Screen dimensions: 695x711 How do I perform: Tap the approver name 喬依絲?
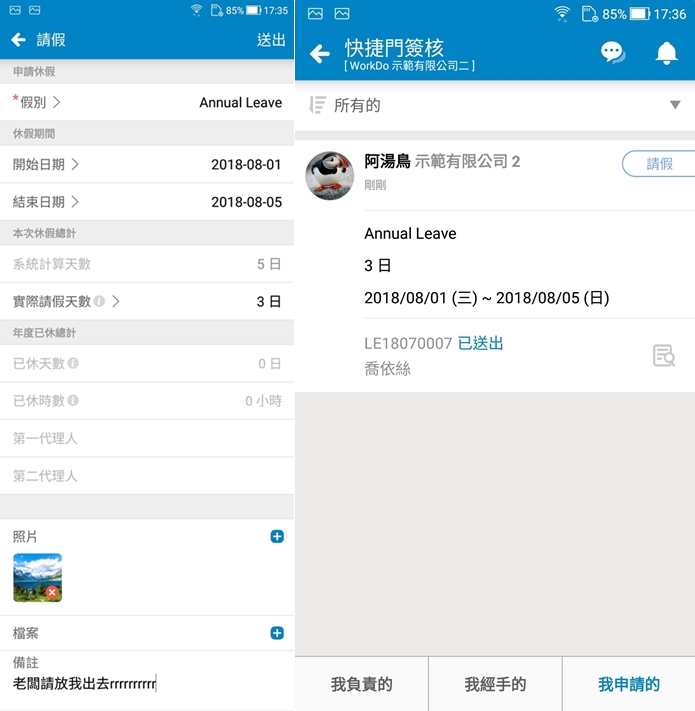coord(388,369)
